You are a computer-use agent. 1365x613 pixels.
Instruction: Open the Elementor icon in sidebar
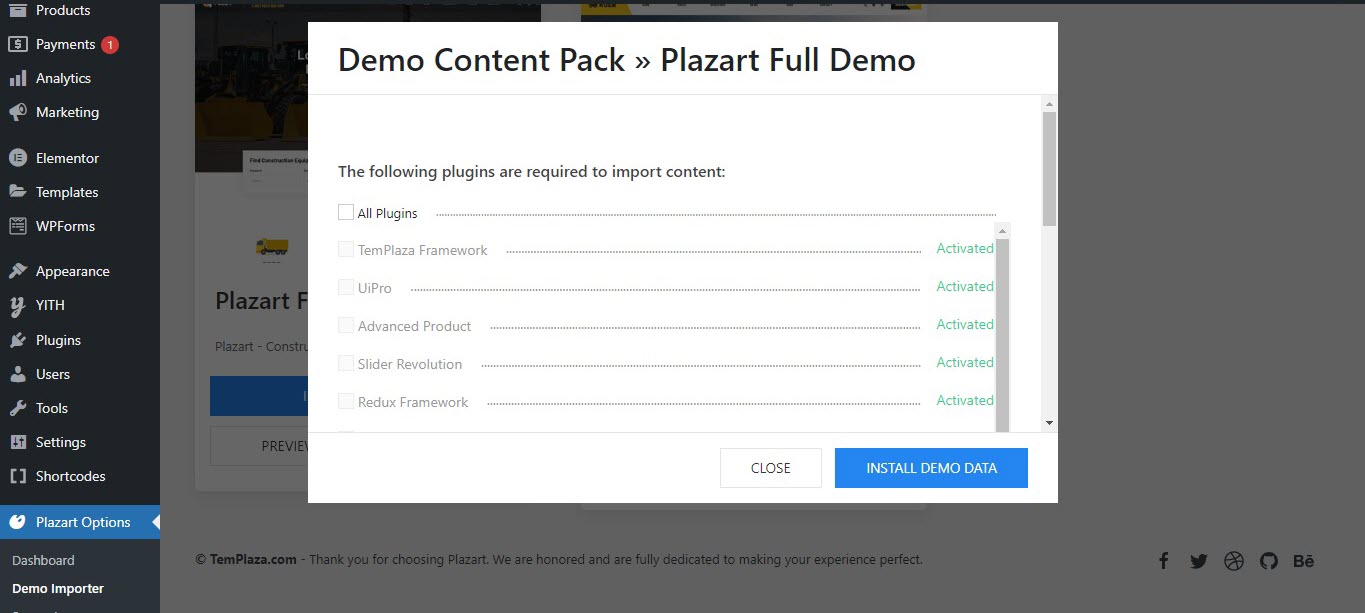click(17, 158)
